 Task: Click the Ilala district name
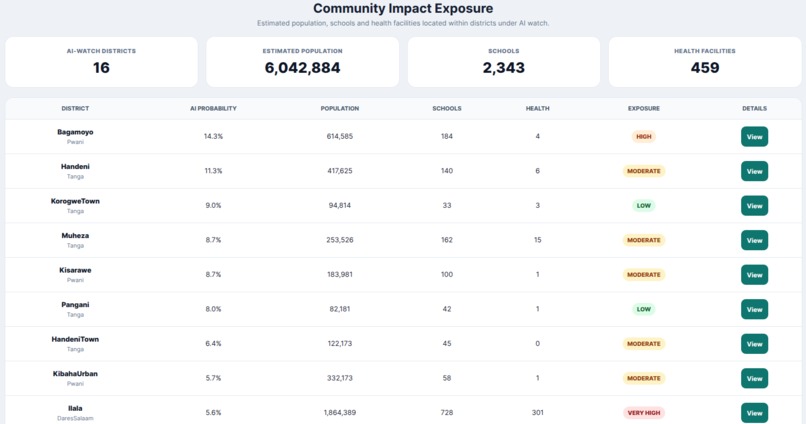click(x=75, y=408)
